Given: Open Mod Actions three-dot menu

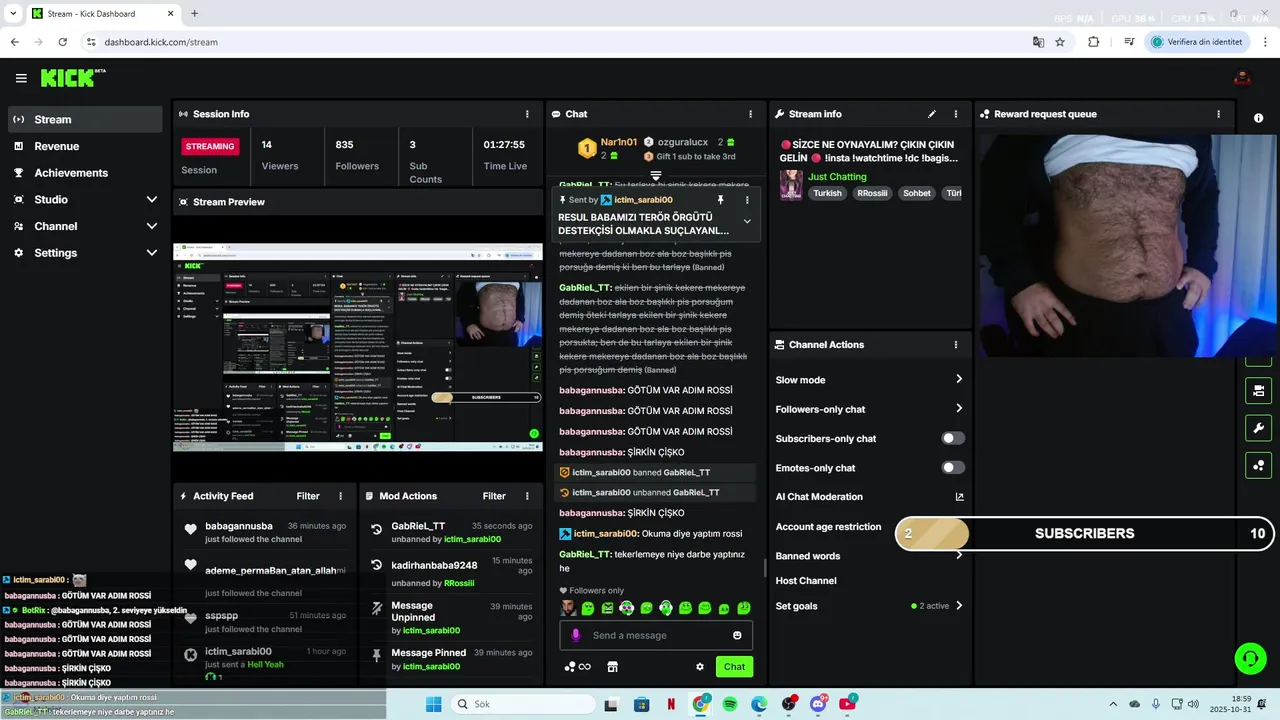Looking at the screenshot, I should click(x=527, y=496).
